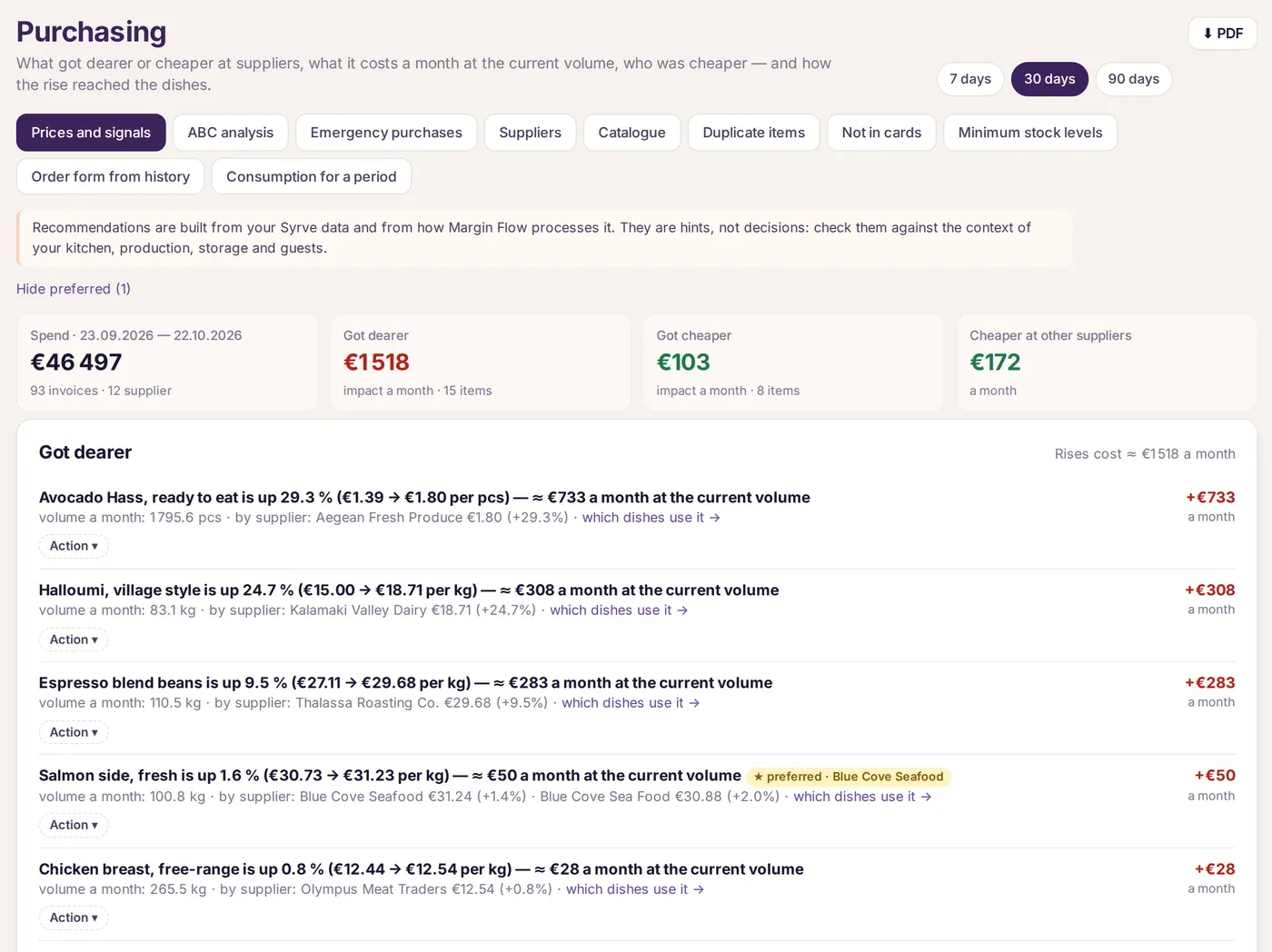Open Minimum stock levels tab

coord(1030,133)
